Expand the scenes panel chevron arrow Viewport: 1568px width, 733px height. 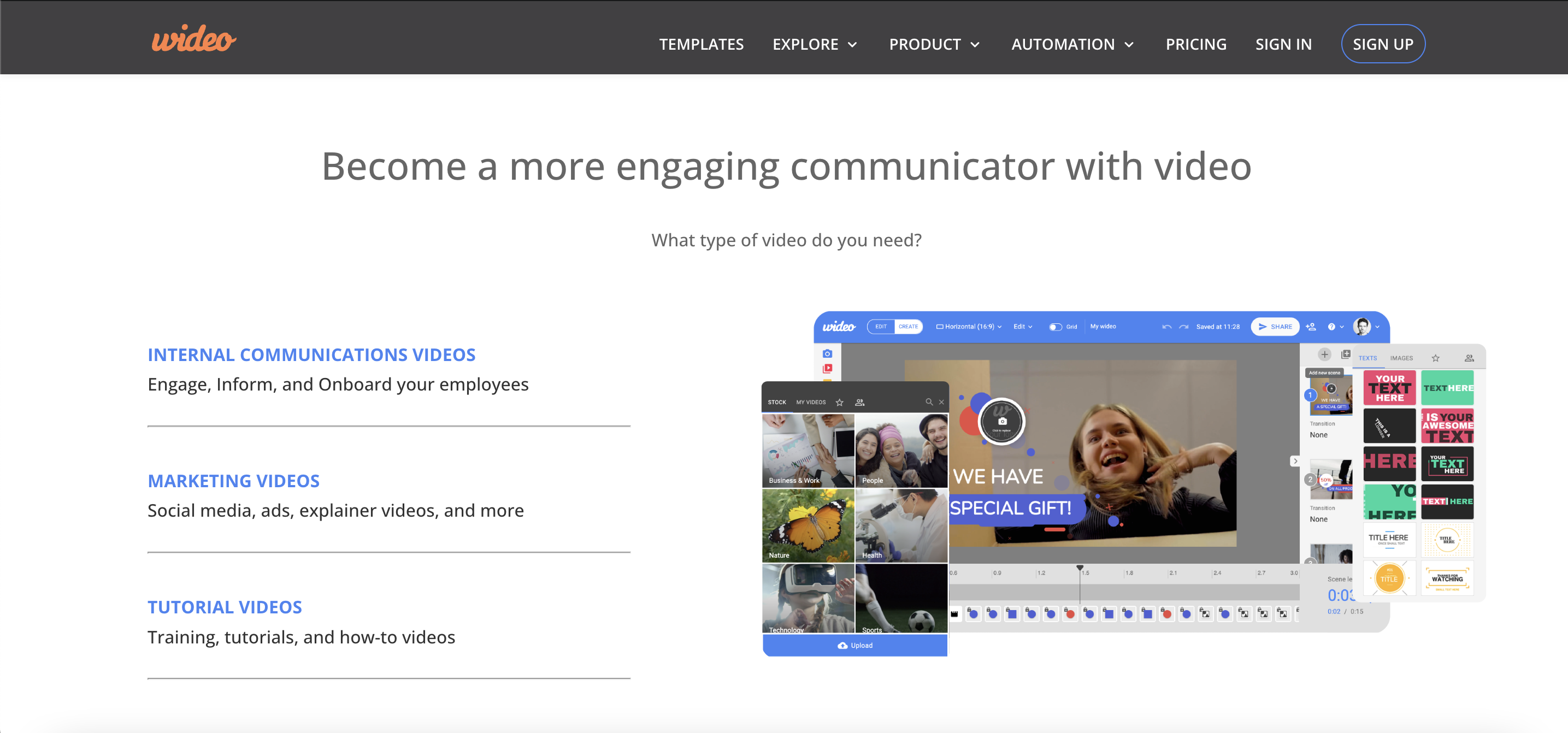1295,461
